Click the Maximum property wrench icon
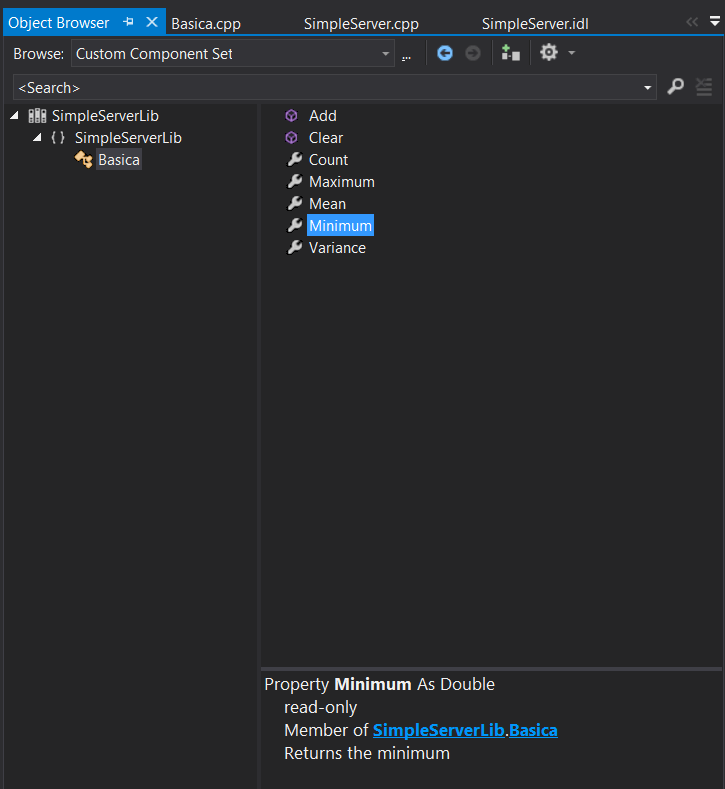The height and width of the screenshot is (789, 725). [x=294, y=181]
